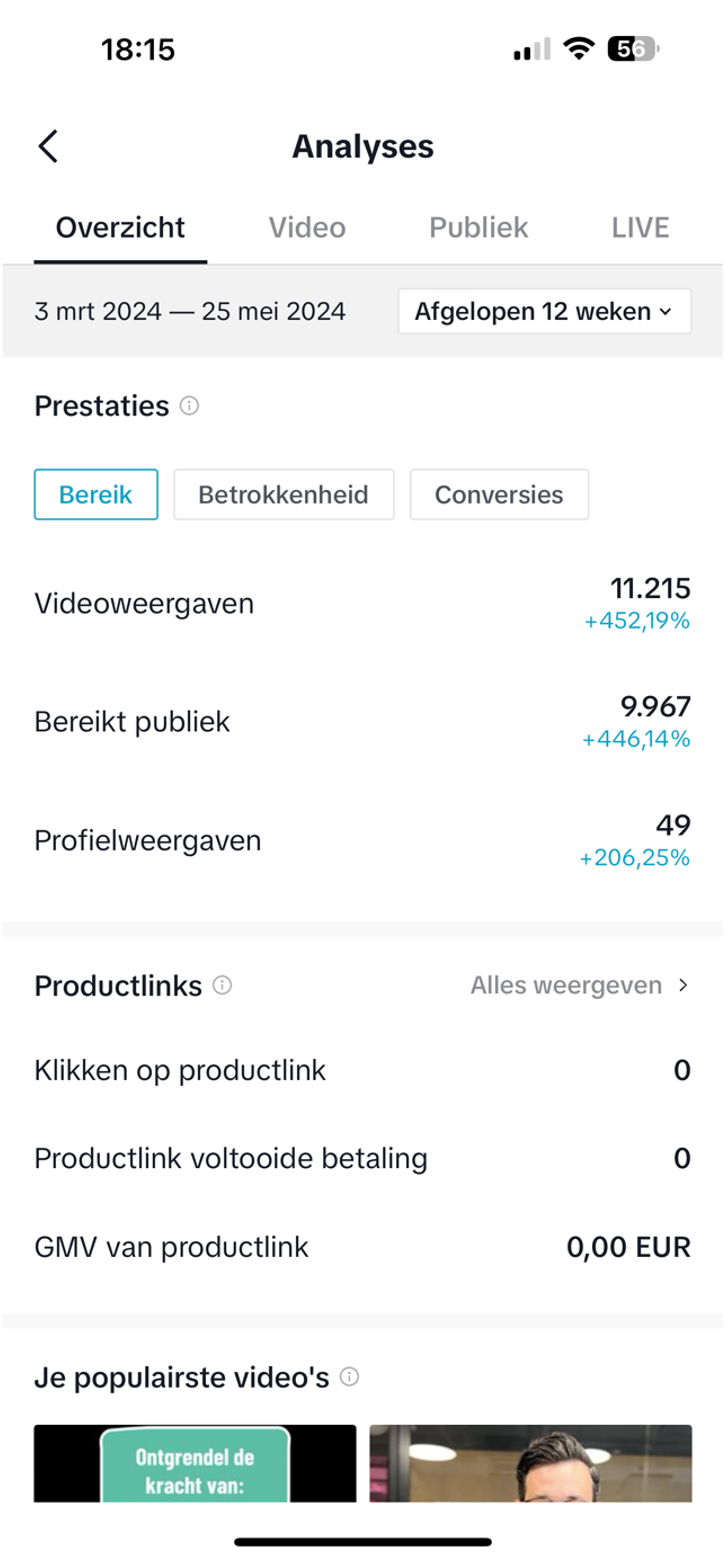Open the Video tab

(x=307, y=228)
